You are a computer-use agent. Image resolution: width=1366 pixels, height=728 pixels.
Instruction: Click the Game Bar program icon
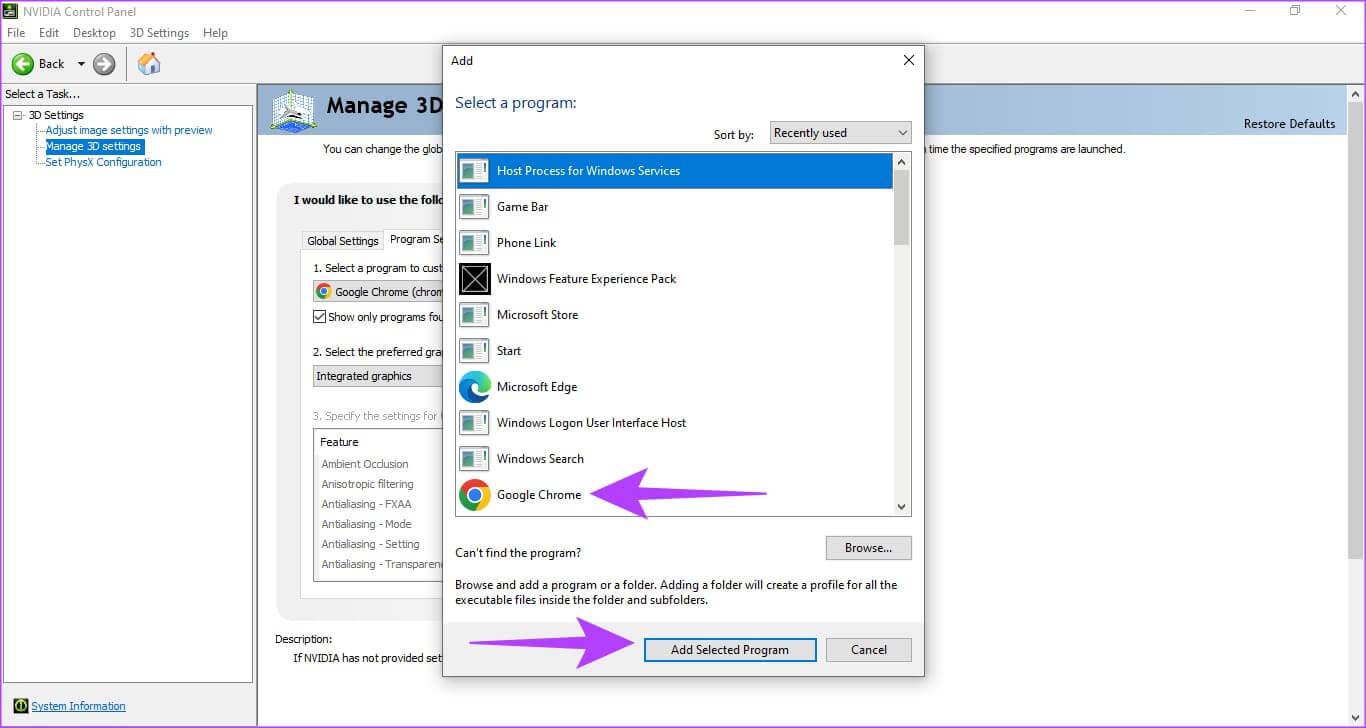(x=474, y=207)
